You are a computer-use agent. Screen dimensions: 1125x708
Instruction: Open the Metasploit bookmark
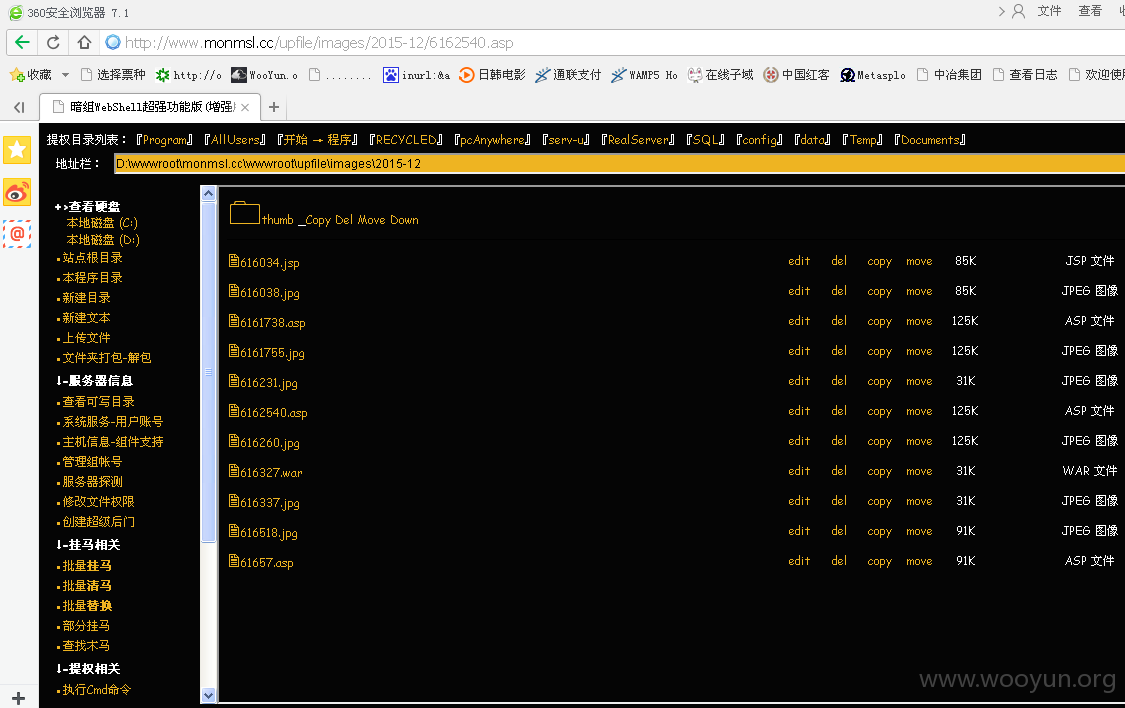pos(873,75)
